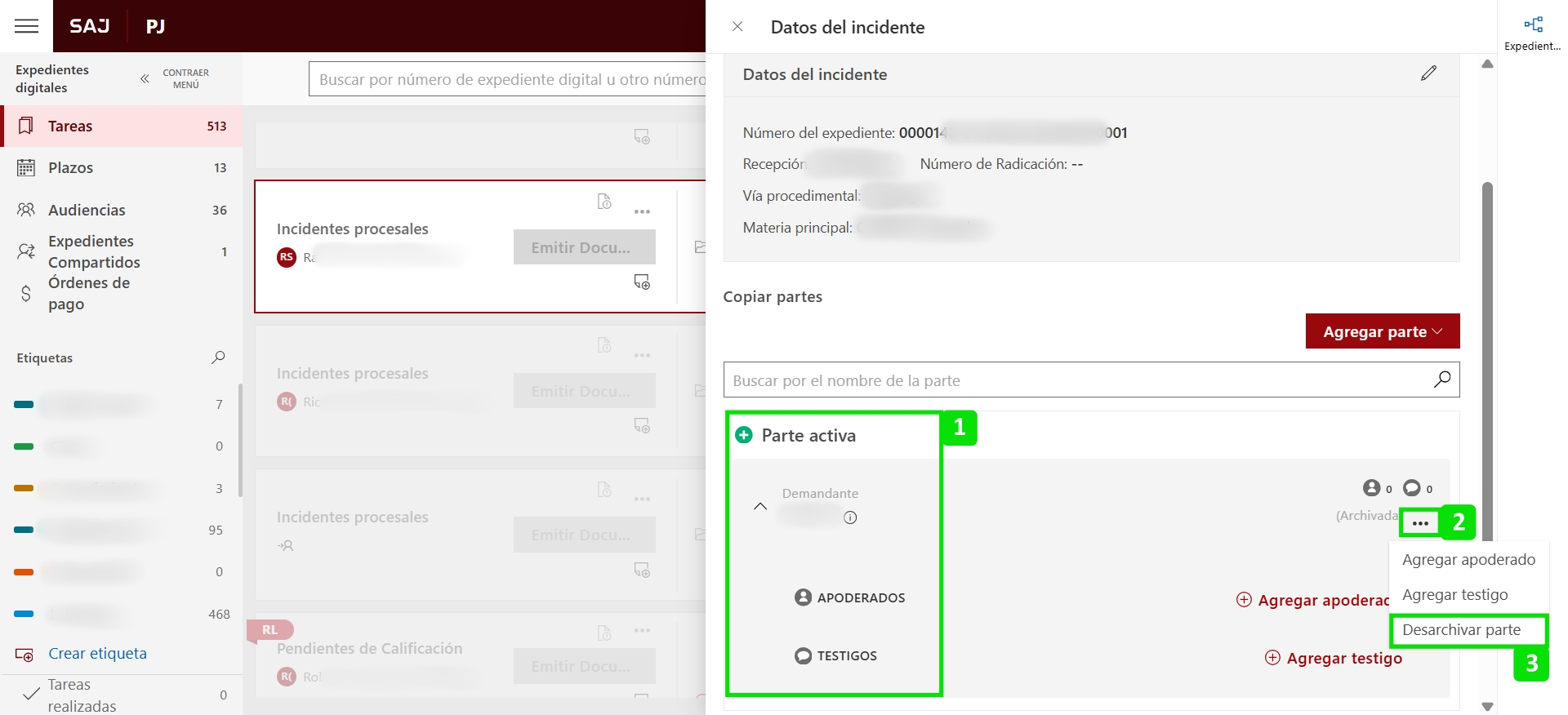Click the edit pencil in Datos del incidente
This screenshot has width=1568, height=715.
click(x=1428, y=73)
